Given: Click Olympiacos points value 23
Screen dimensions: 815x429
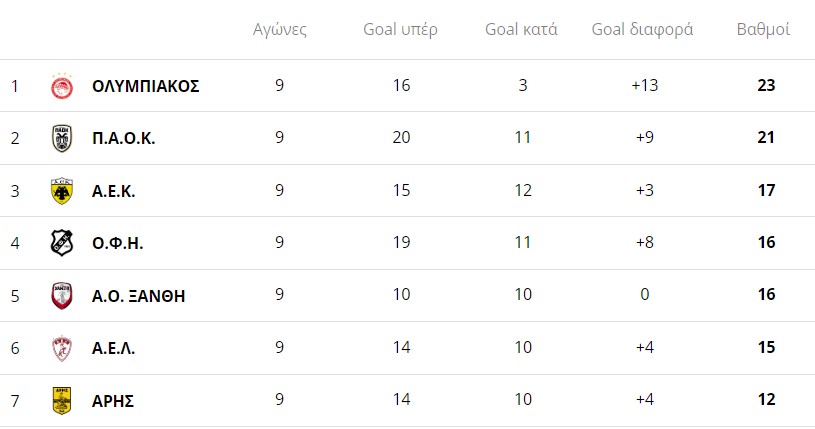Looking at the screenshot, I should (766, 85).
